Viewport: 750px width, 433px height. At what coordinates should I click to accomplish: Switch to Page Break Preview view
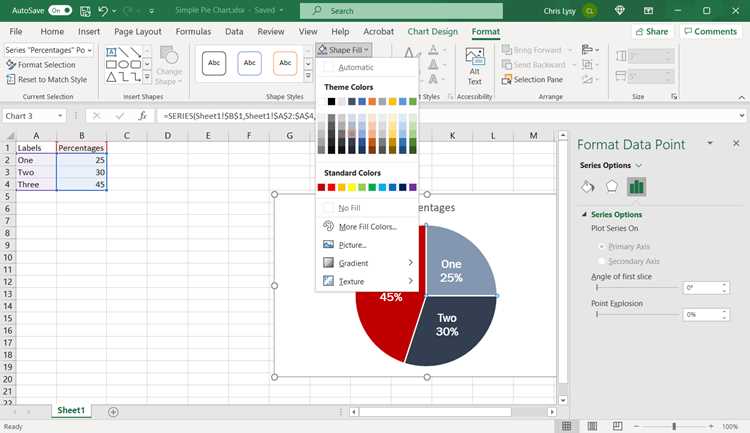point(618,426)
